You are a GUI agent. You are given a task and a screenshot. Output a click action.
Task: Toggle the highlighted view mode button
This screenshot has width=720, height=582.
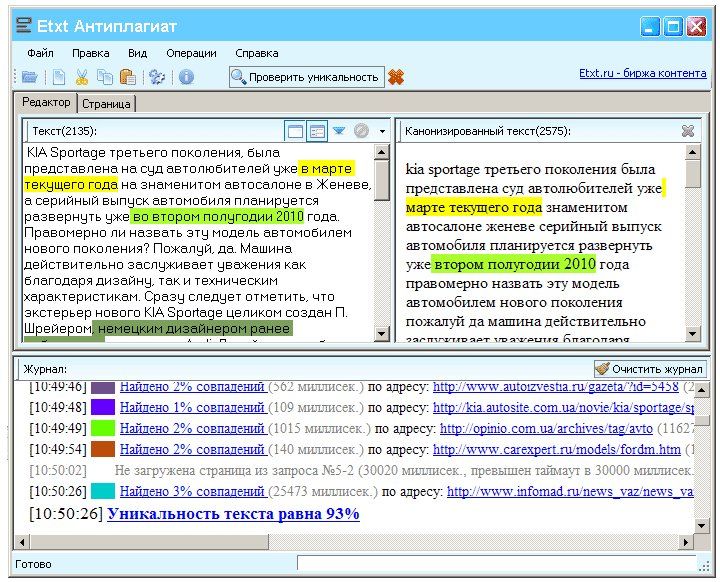pyautogui.click(x=317, y=131)
